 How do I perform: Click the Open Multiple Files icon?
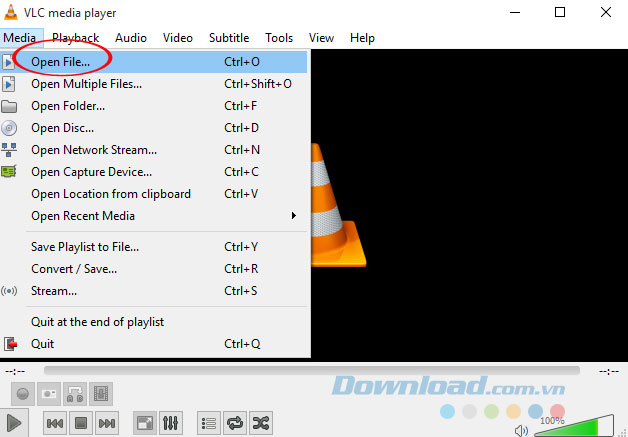8,84
